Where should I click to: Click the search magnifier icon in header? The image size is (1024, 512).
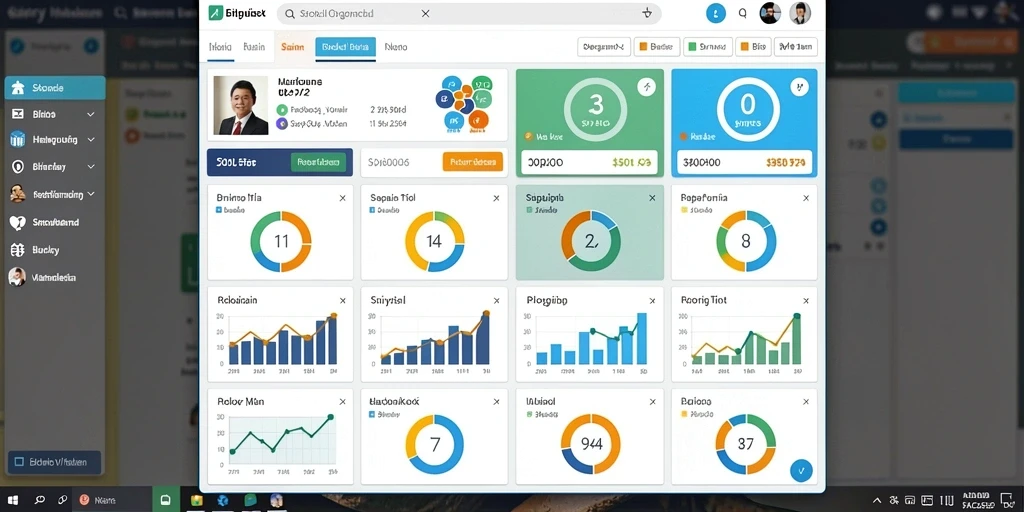click(742, 13)
